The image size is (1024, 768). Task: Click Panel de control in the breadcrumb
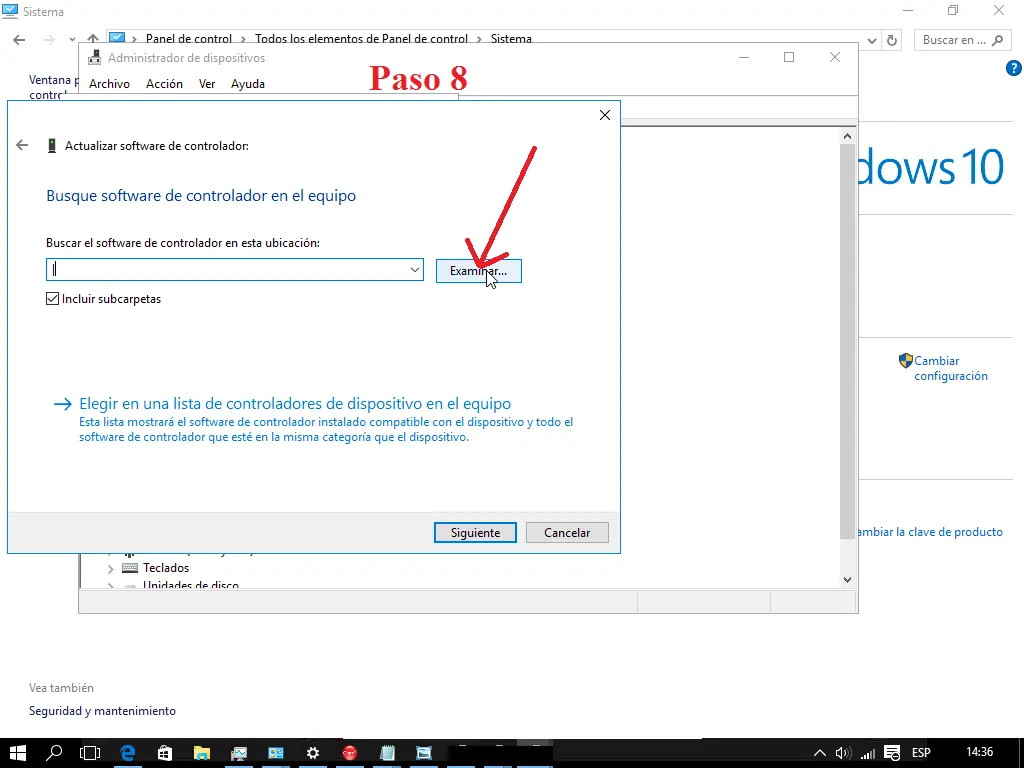click(189, 39)
